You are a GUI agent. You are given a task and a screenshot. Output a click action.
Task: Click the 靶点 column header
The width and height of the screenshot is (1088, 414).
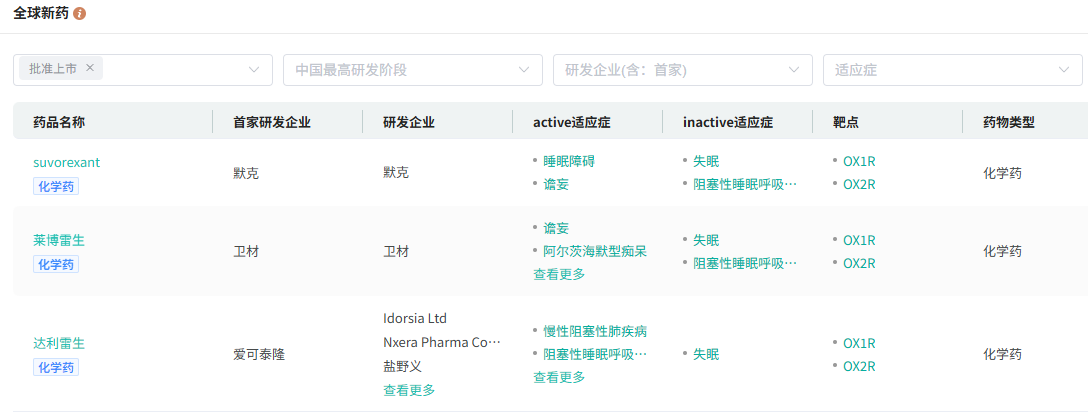click(846, 122)
